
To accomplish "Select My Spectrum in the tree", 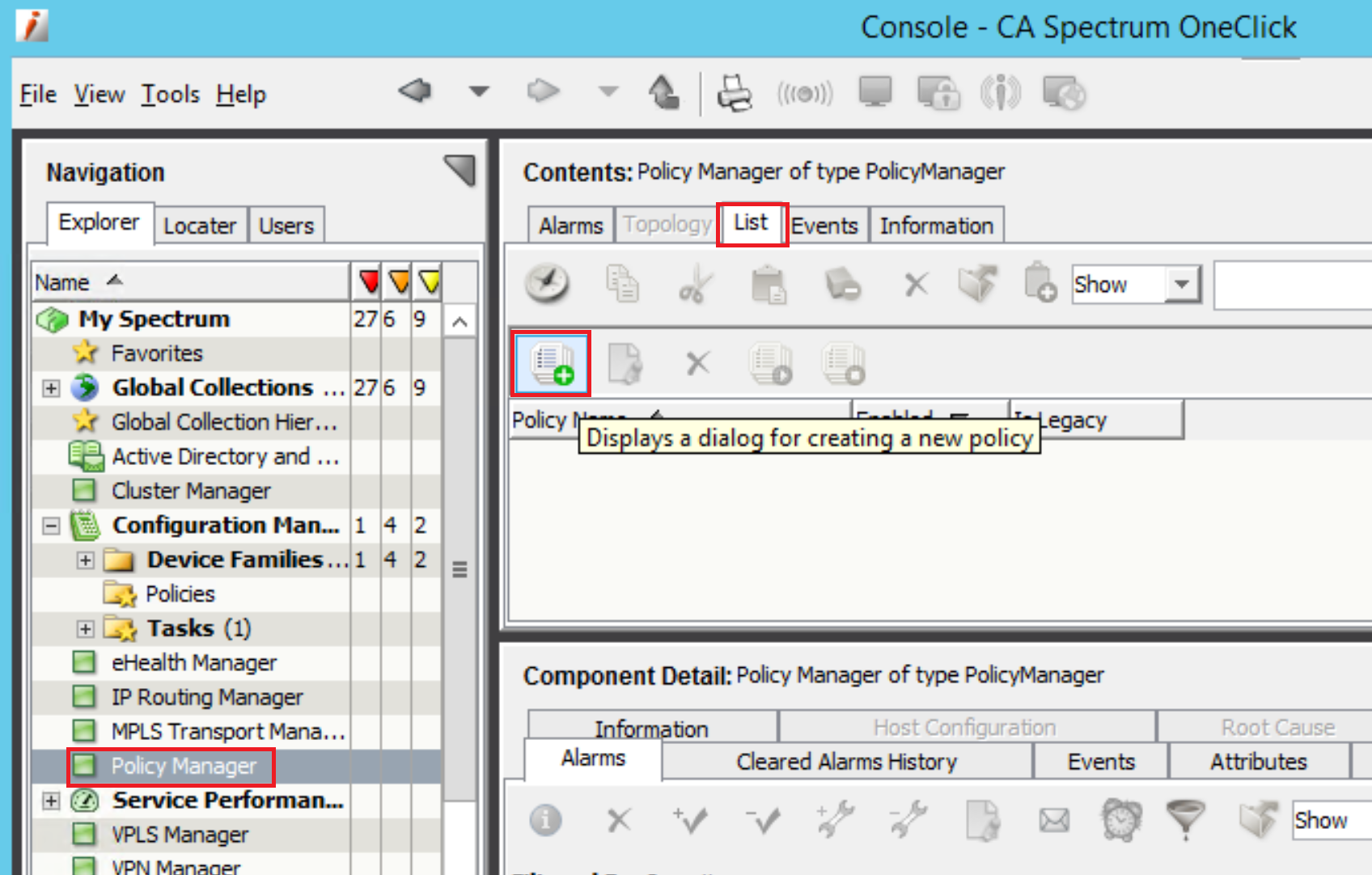I will (154, 319).
